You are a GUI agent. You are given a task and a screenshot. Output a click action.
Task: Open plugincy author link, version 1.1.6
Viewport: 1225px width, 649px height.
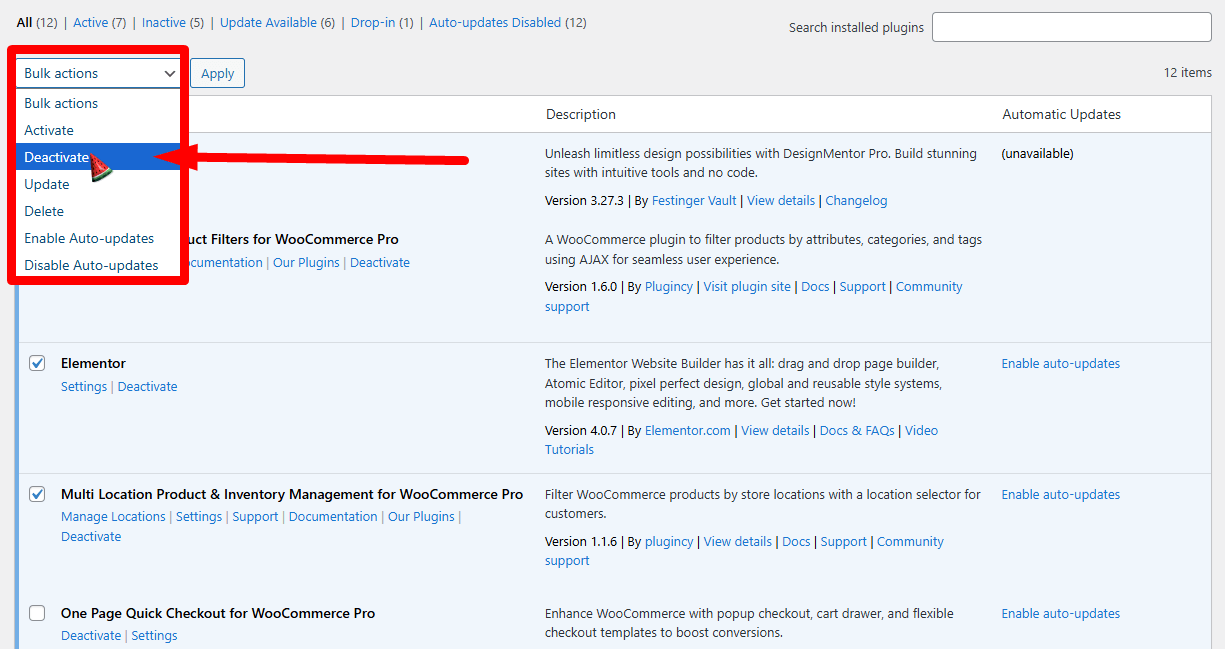point(669,541)
